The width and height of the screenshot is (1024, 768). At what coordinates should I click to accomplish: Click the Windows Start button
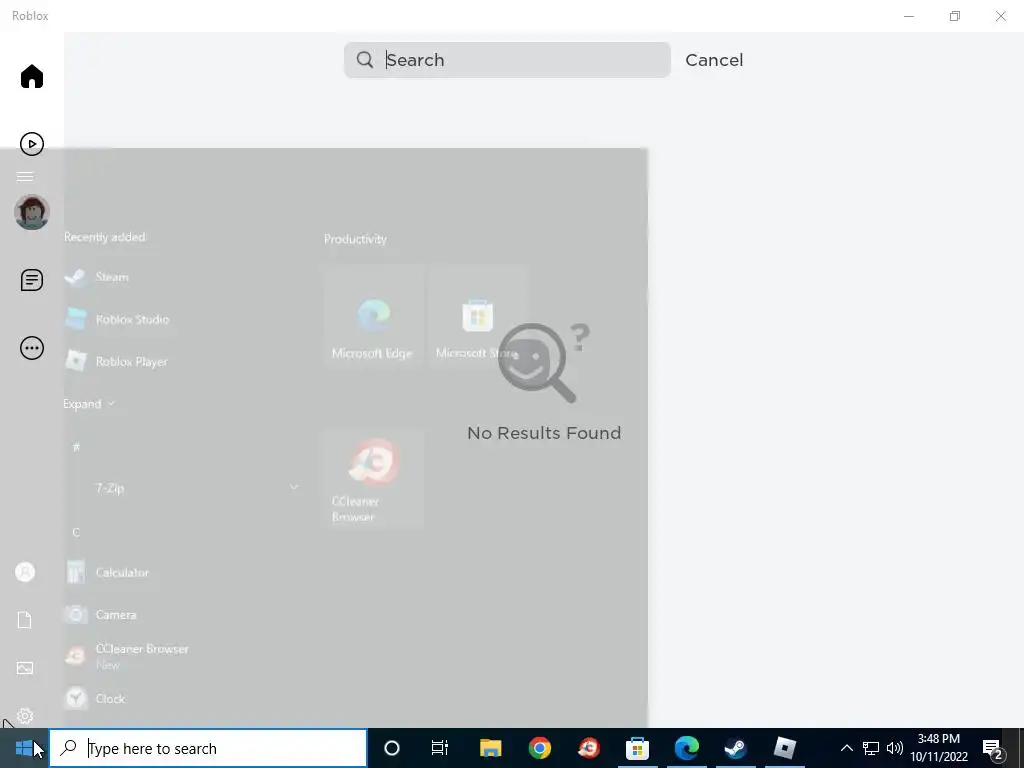pos(24,748)
